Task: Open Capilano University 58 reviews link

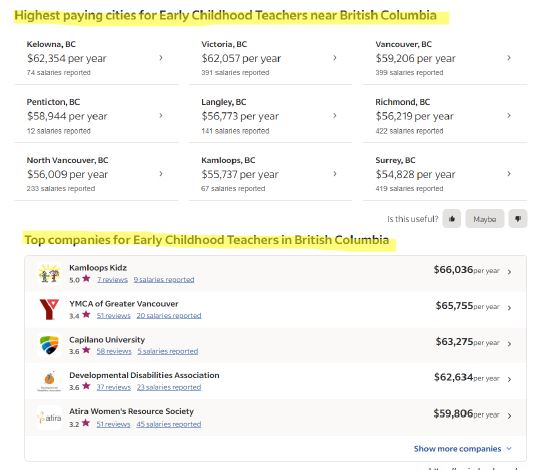Action: click(114, 351)
